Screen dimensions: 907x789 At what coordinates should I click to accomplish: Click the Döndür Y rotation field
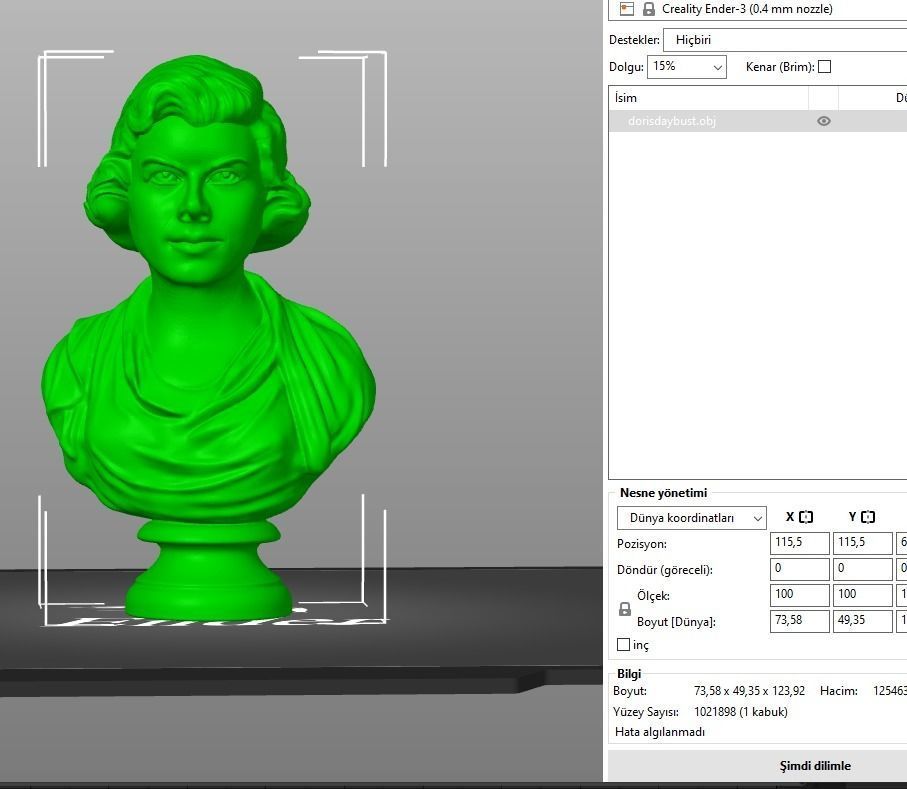862,569
